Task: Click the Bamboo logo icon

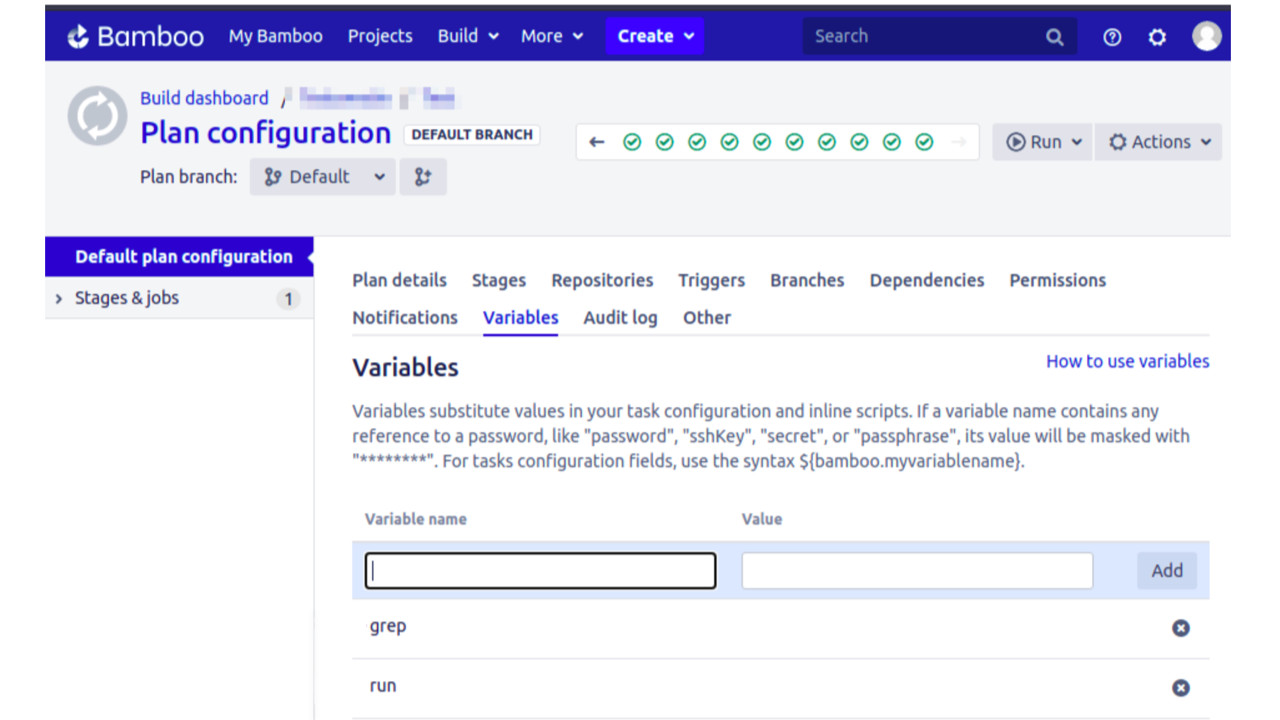Action: point(78,37)
